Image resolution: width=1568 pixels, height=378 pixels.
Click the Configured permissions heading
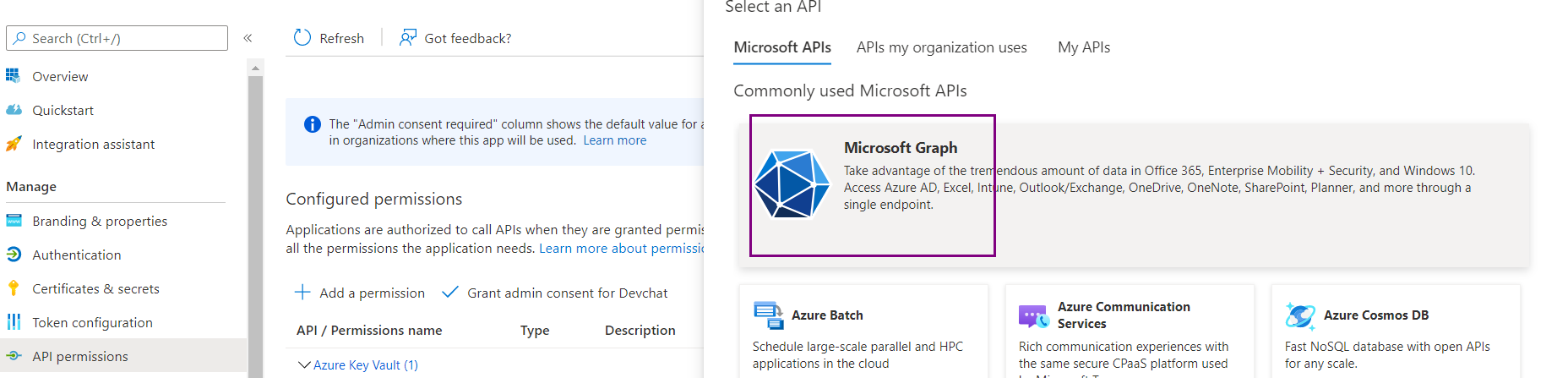pos(374,199)
